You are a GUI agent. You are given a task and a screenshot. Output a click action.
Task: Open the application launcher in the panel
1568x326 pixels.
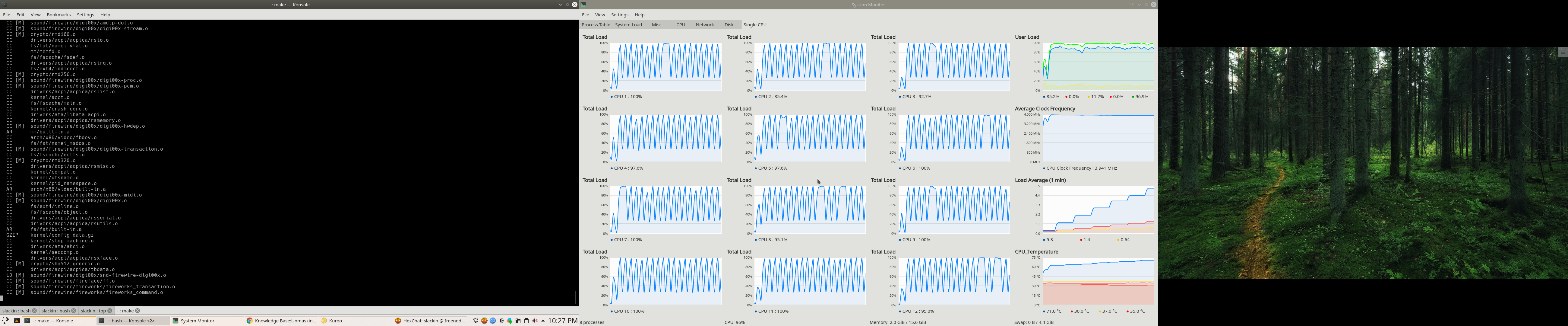pyautogui.click(x=5, y=321)
